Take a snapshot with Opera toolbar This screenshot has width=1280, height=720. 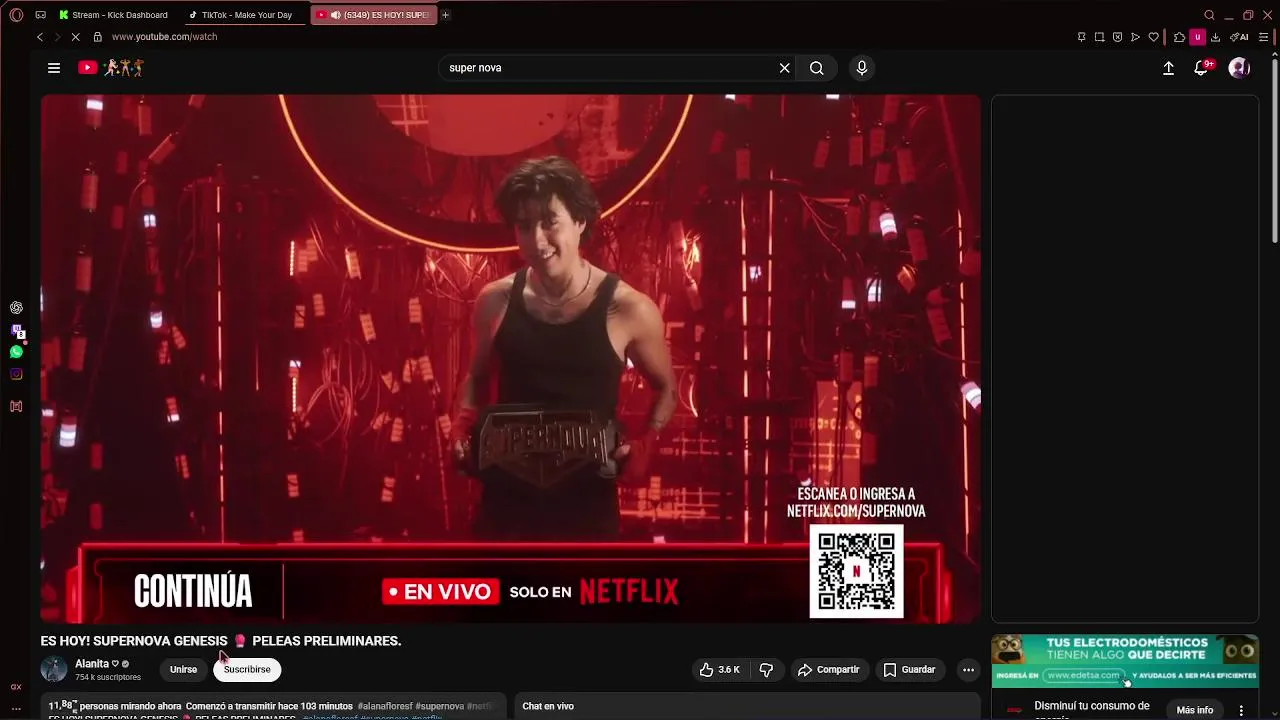1099,37
